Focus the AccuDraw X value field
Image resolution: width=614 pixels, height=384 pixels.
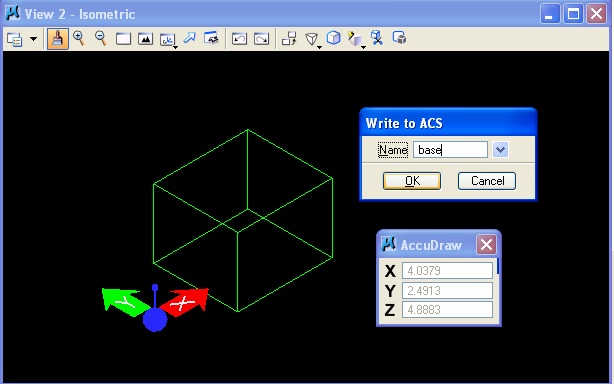click(448, 270)
